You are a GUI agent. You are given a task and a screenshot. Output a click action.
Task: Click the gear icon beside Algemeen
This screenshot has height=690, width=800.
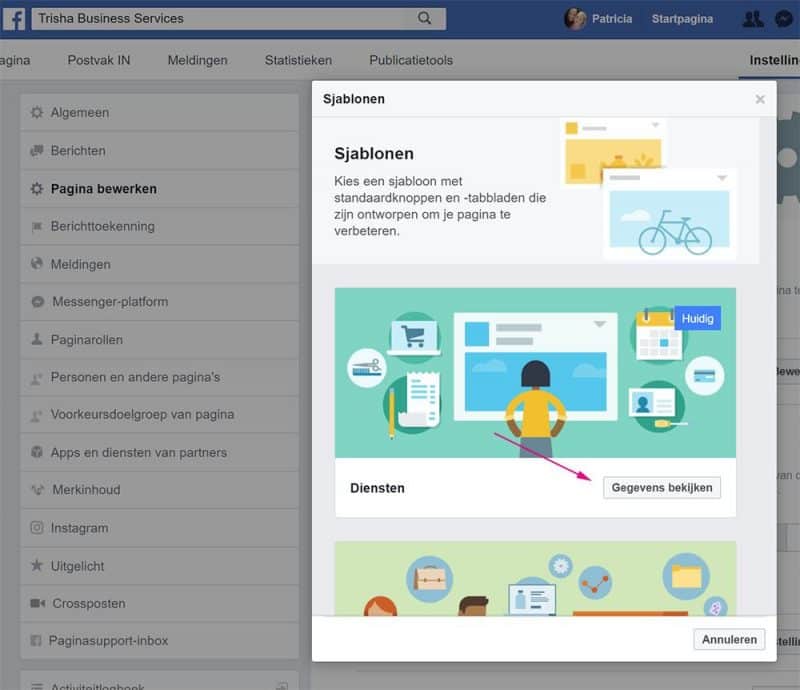pyautogui.click(x=37, y=112)
